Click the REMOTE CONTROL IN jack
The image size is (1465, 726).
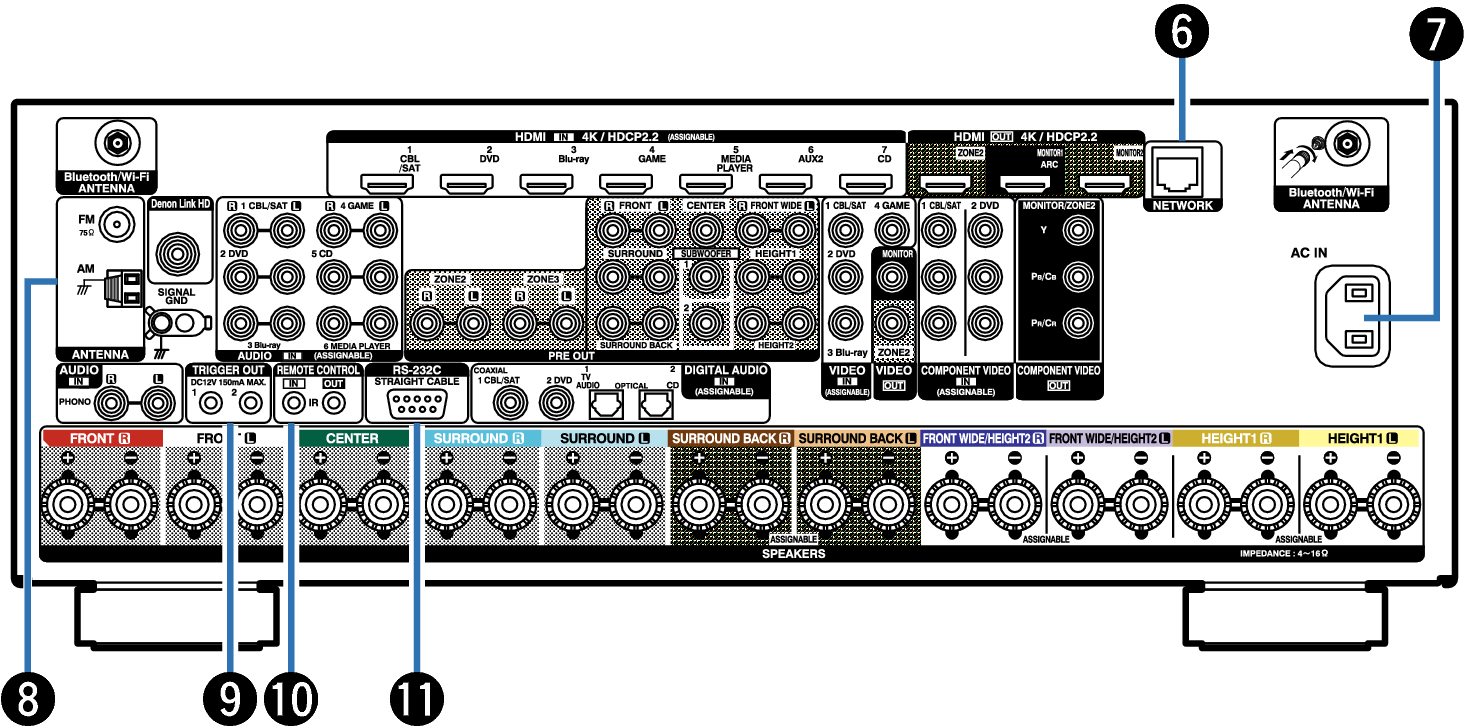(x=294, y=404)
